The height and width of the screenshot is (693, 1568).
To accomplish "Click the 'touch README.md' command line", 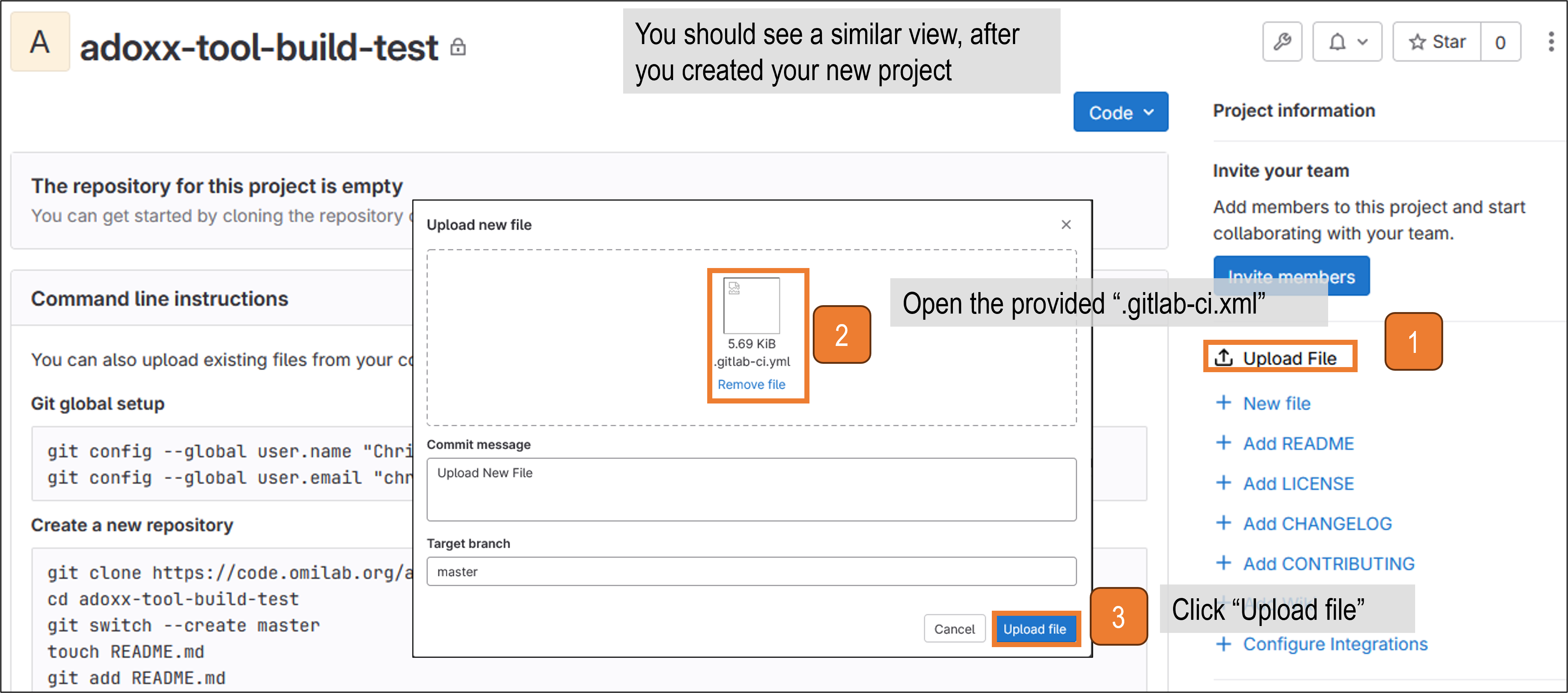I will [x=126, y=651].
